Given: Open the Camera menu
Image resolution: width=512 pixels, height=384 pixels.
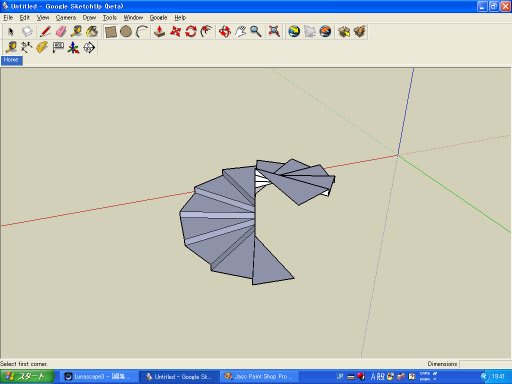Looking at the screenshot, I should (x=66, y=18).
